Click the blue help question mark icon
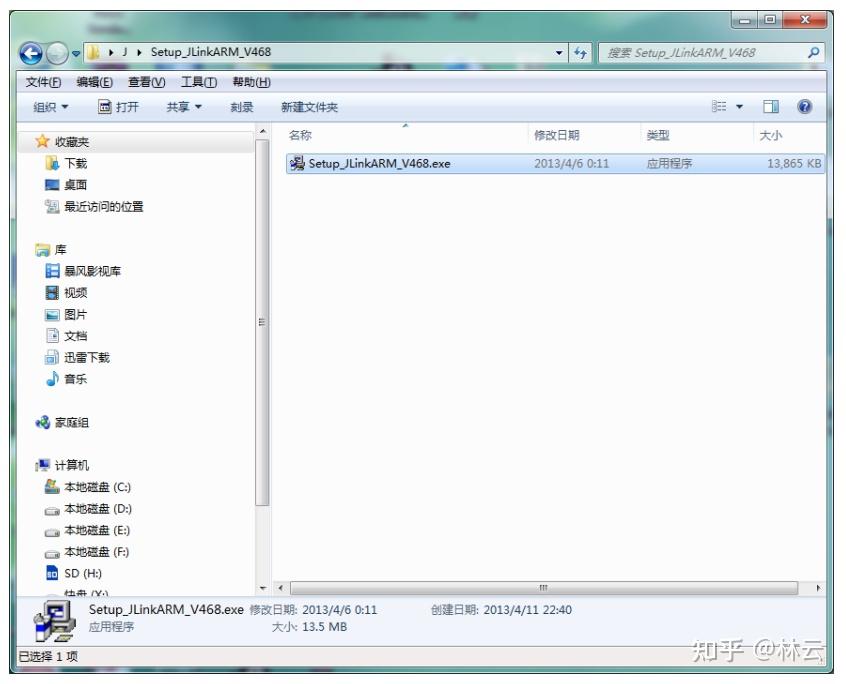Viewport: 846px width, 684px height. tap(804, 106)
